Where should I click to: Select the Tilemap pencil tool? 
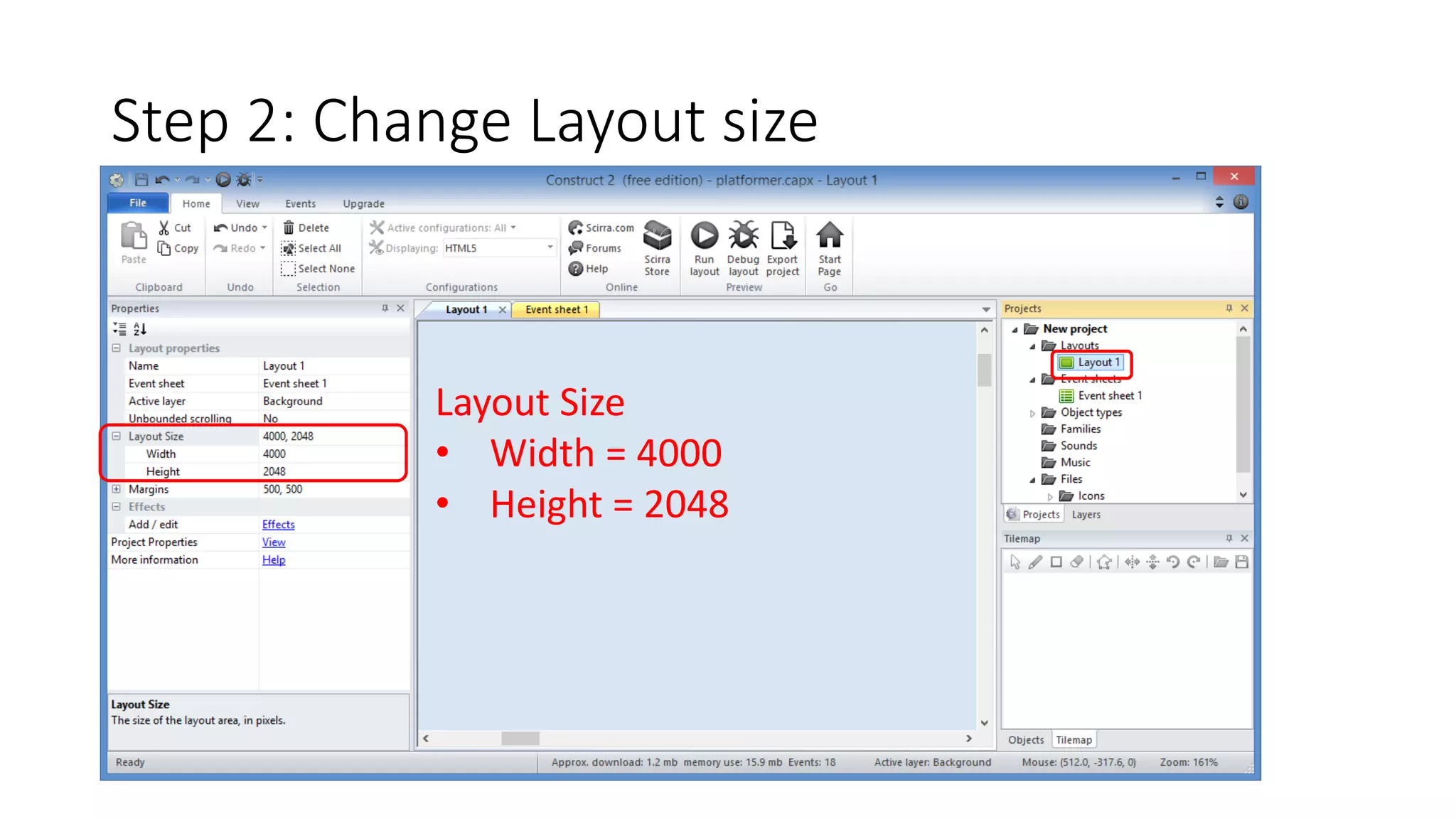(1036, 562)
